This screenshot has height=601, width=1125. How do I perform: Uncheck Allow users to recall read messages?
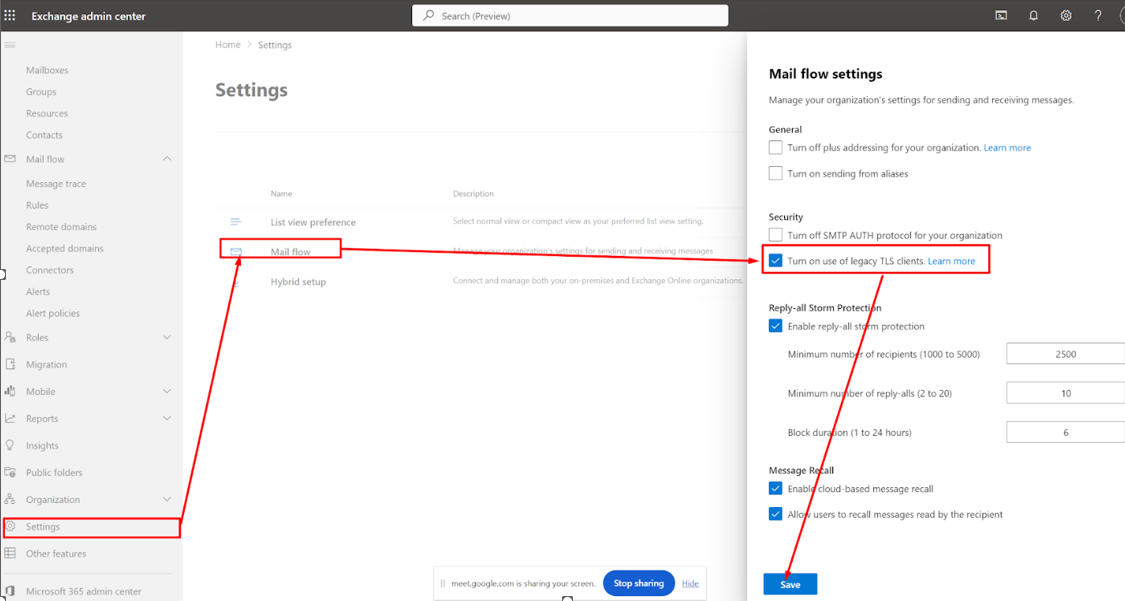click(776, 514)
